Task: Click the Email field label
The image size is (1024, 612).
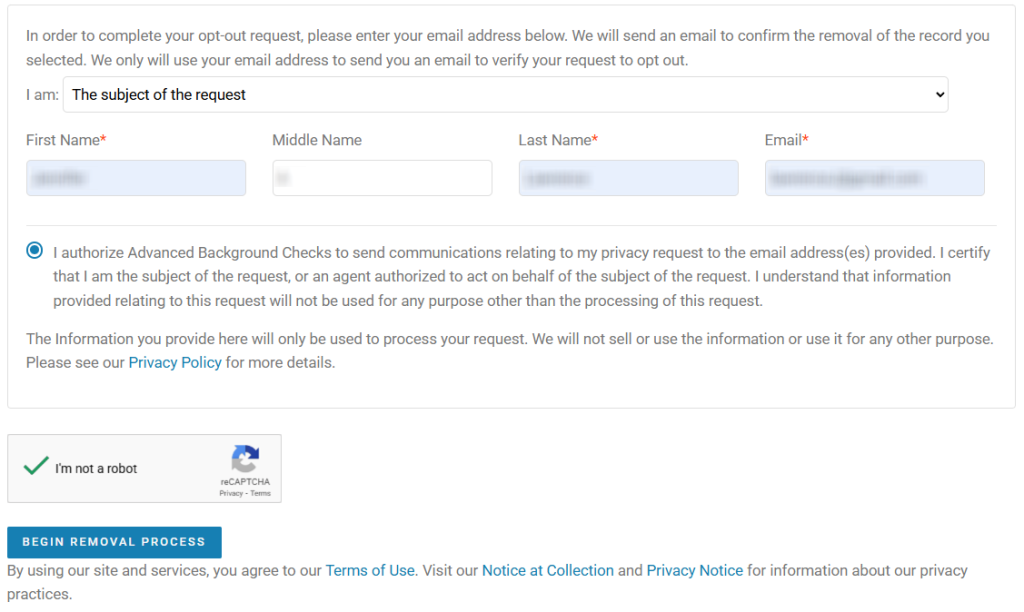Action: coord(784,141)
